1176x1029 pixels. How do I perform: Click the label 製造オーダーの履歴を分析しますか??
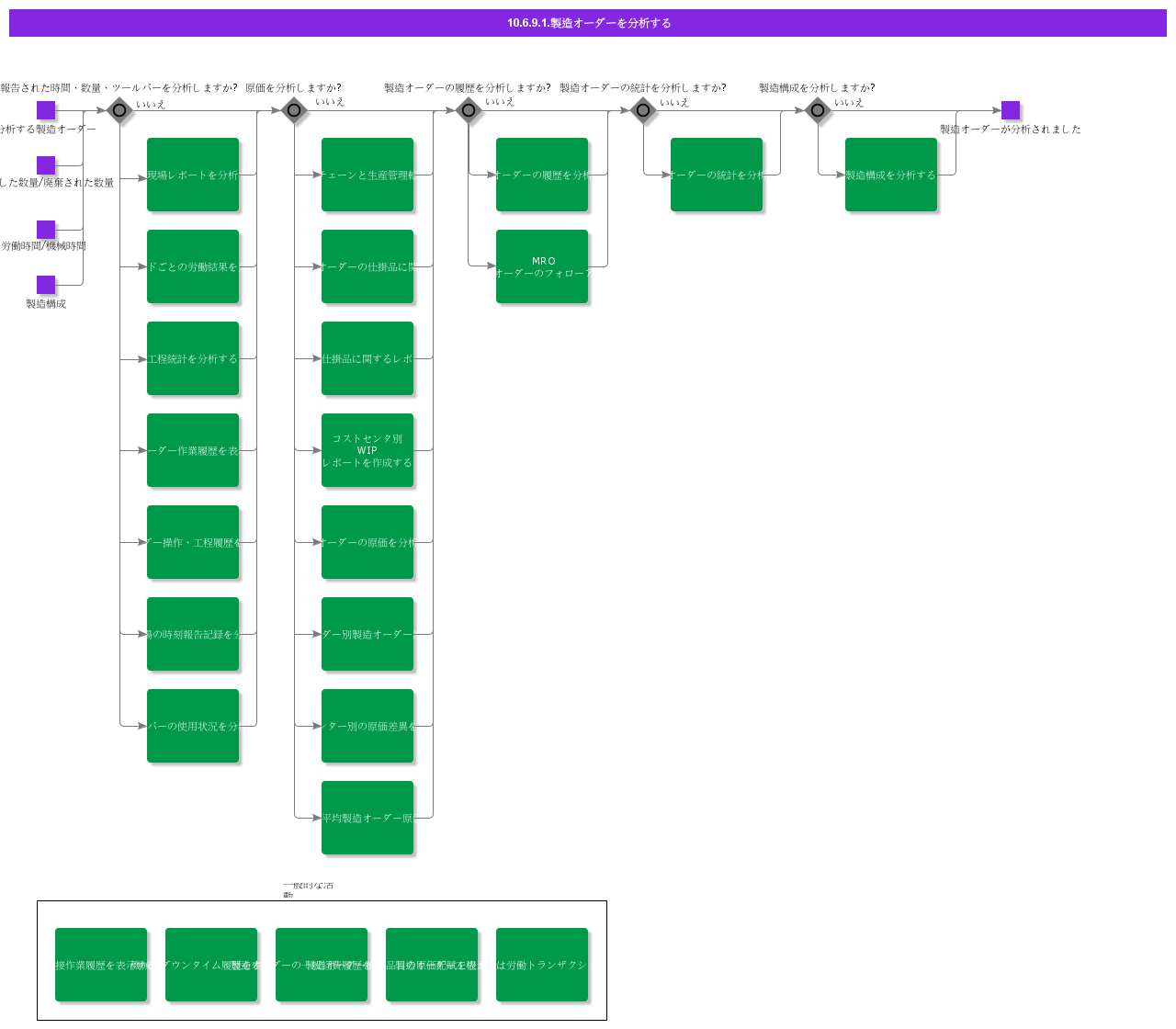(468, 88)
